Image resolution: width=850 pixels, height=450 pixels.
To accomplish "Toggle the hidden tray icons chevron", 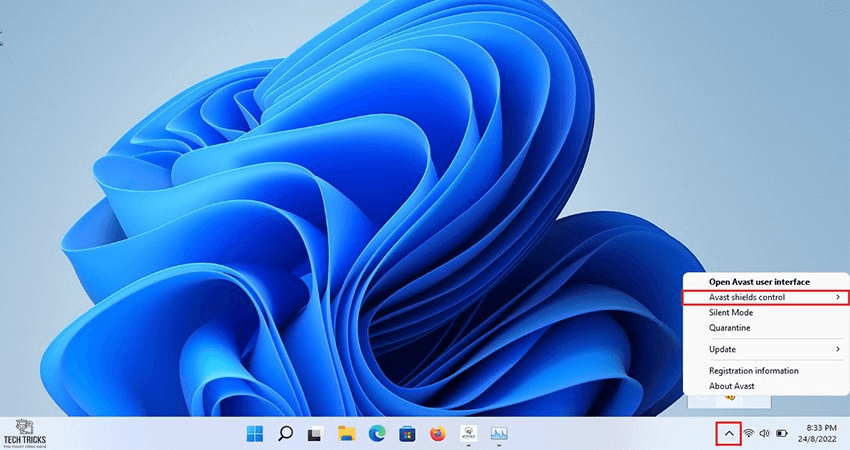I will (729, 433).
